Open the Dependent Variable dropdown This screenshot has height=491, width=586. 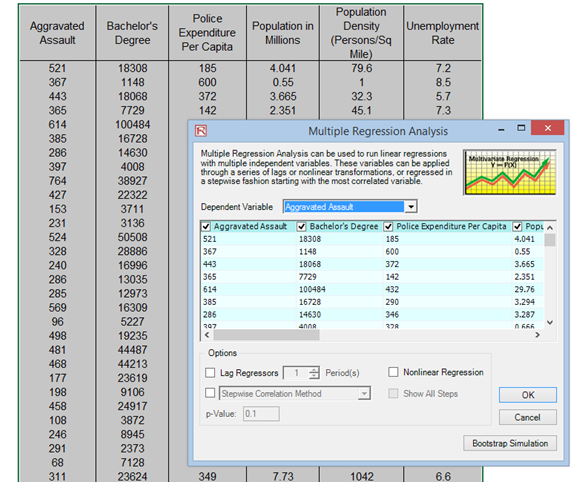(x=411, y=207)
